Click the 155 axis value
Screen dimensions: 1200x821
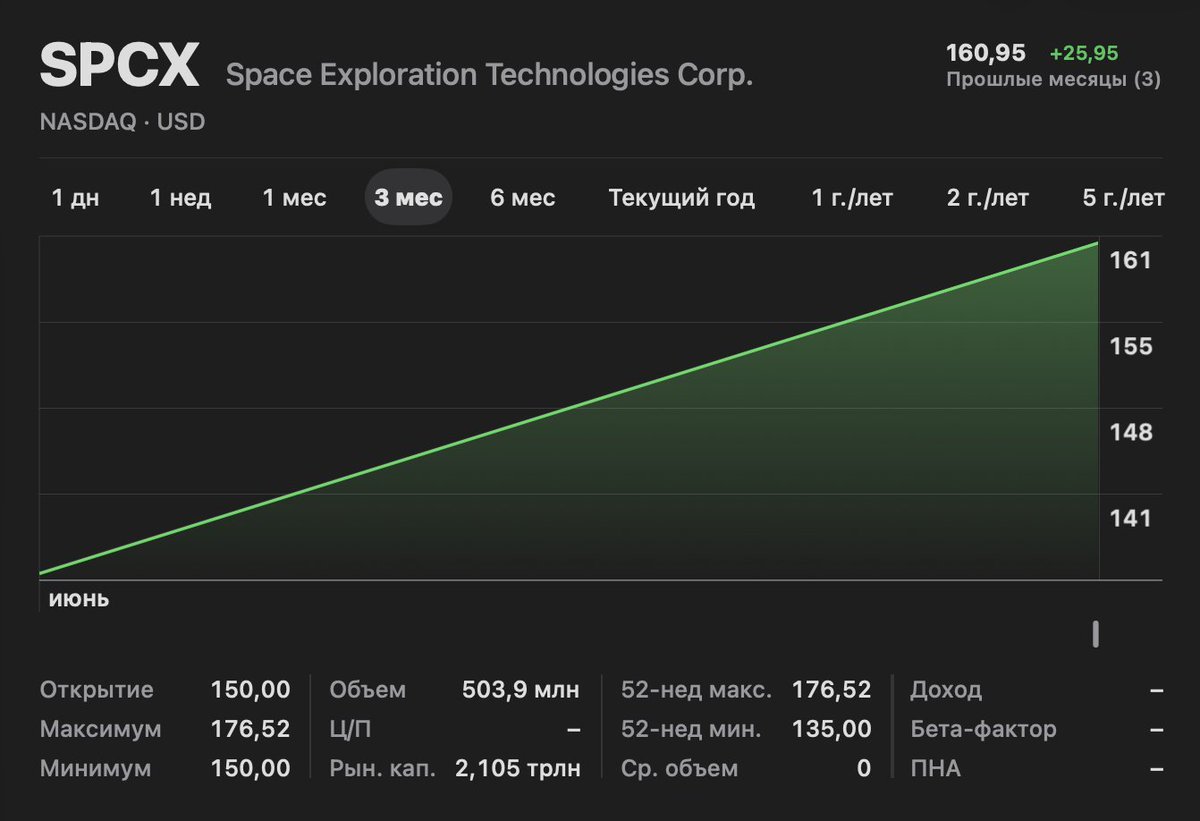[1131, 346]
